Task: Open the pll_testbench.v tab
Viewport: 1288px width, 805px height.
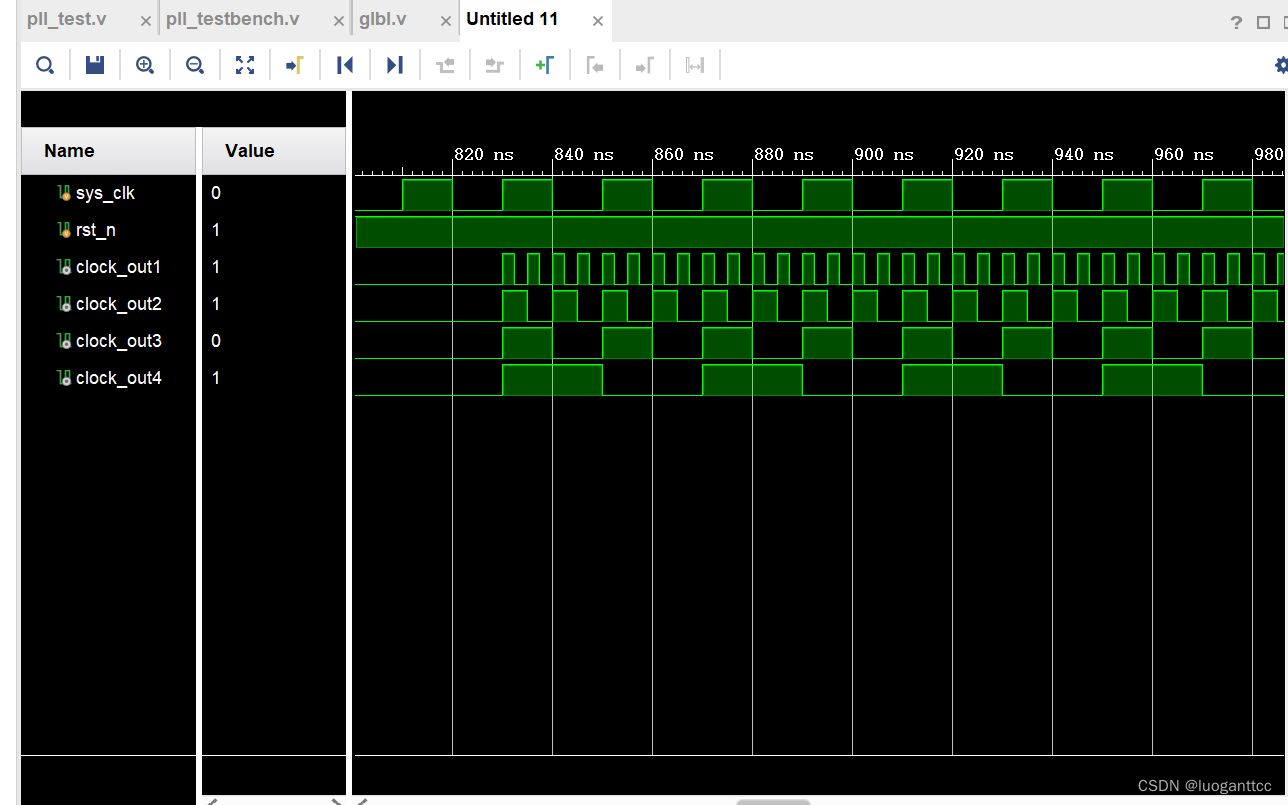Action: click(232, 18)
